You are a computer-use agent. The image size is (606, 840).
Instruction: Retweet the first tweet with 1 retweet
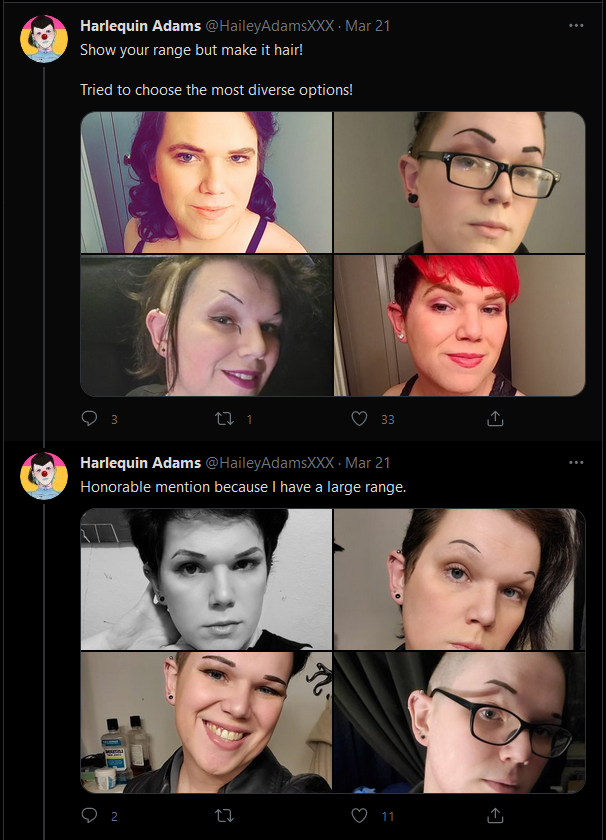point(225,418)
